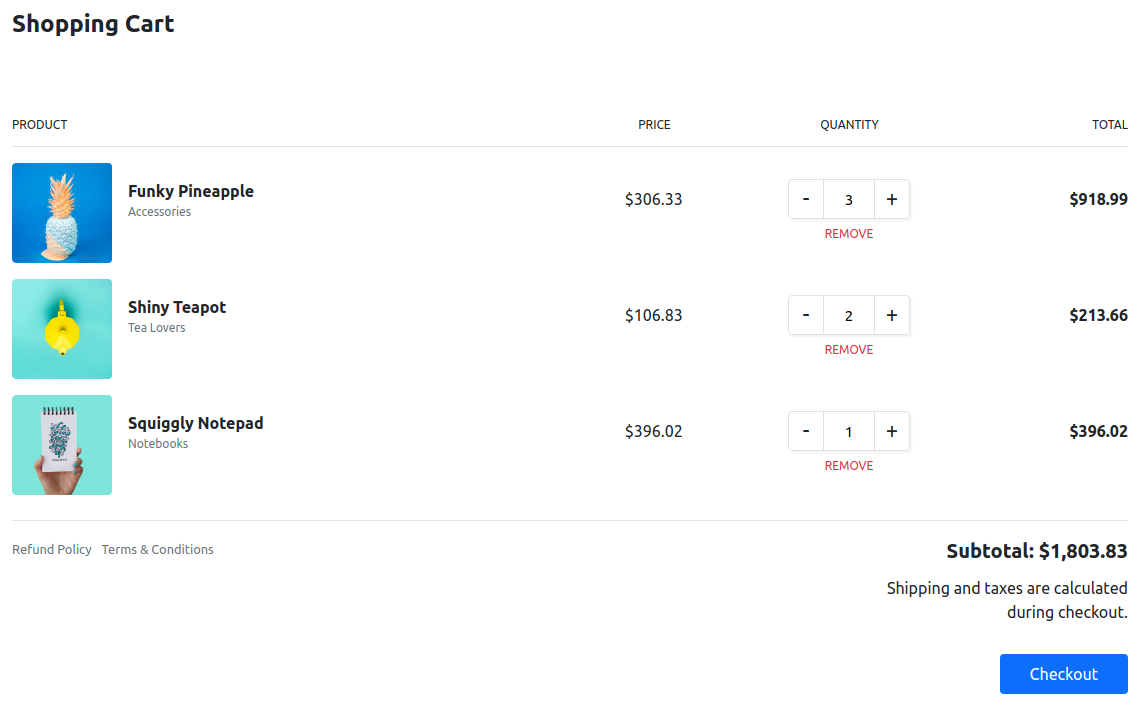Decrease Funky Pineapple quantity with minus button
This screenshot has width=1147, height=707.
pos(806,198)
